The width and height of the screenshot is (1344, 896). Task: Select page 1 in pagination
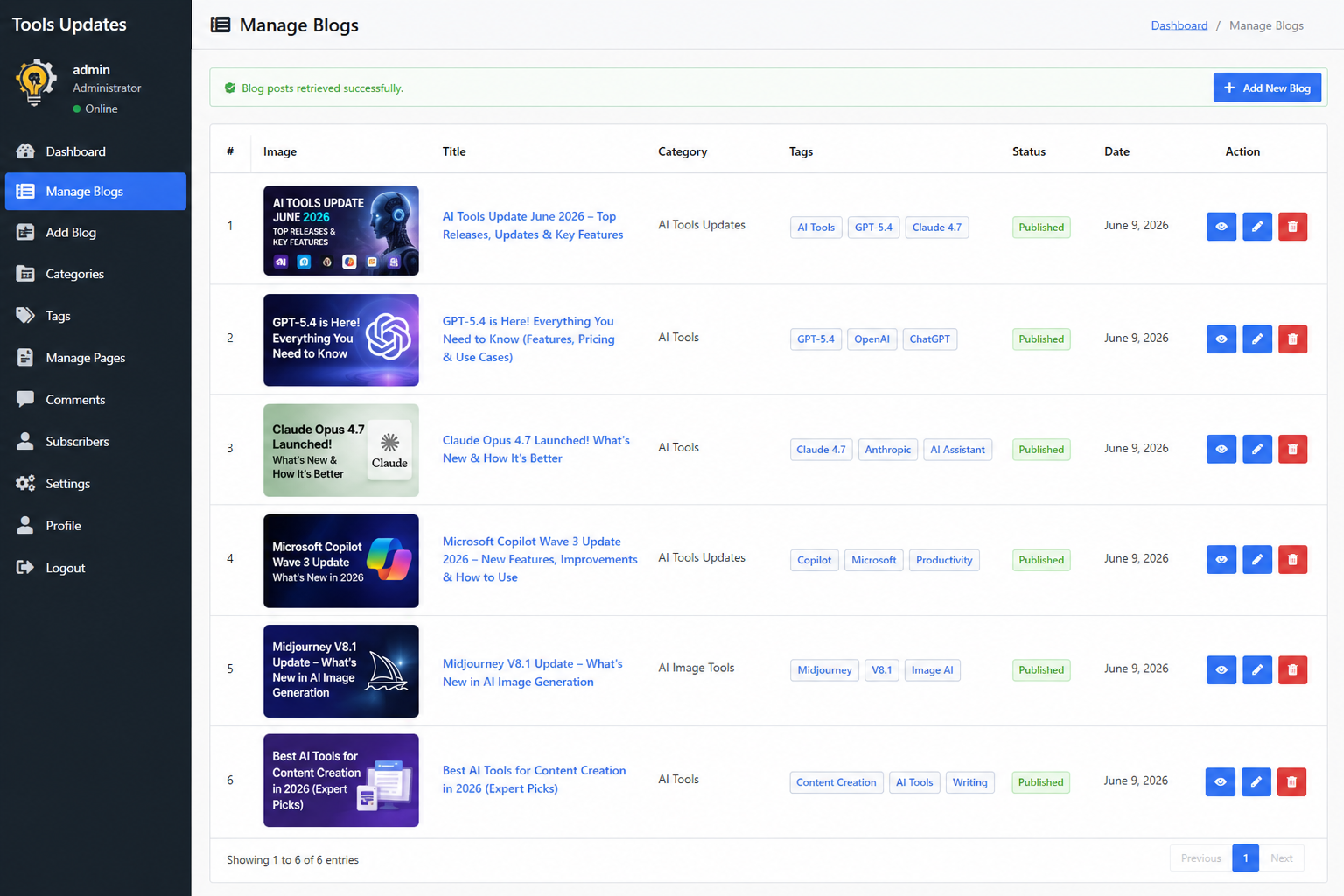coord(1245,858)
